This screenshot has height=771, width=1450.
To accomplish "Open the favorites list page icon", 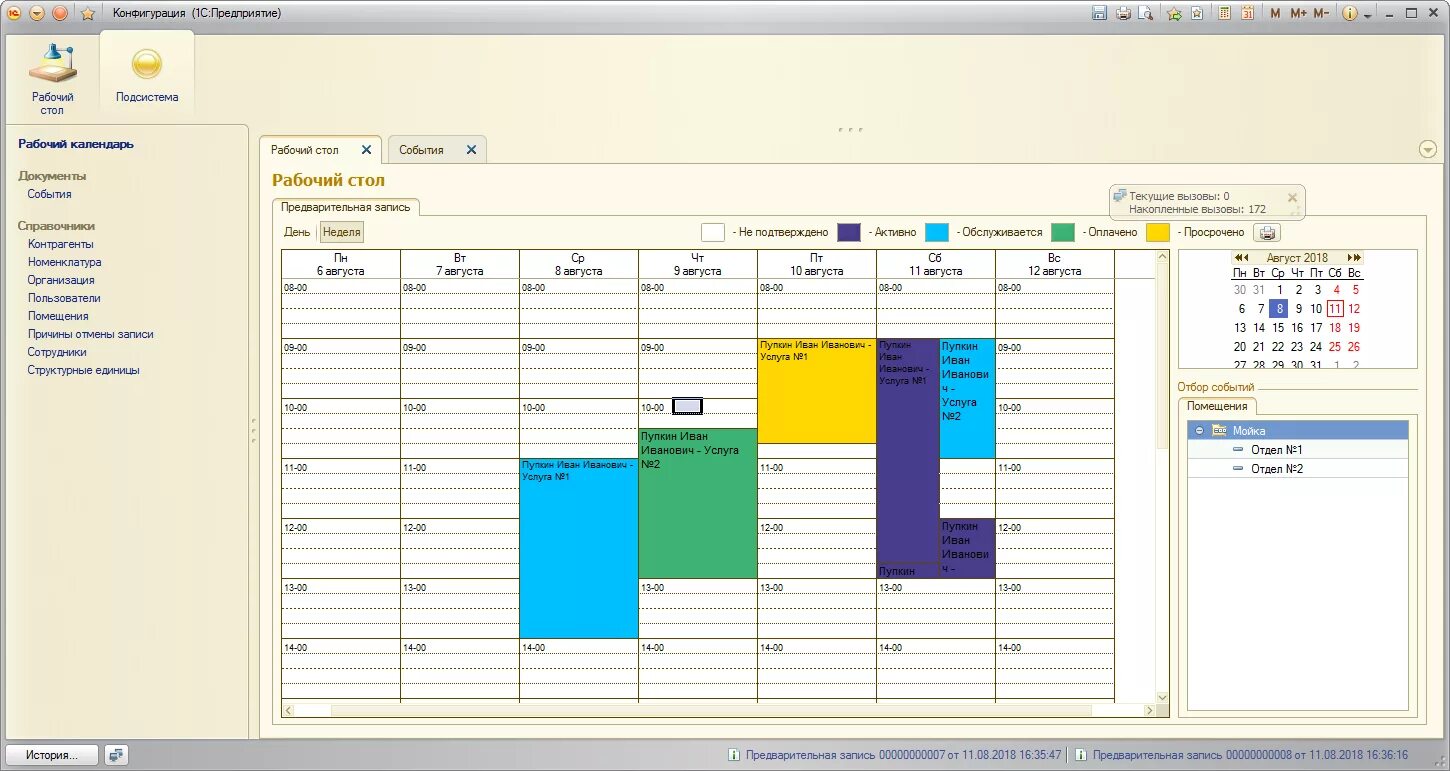I will (x=1197, y=13).
